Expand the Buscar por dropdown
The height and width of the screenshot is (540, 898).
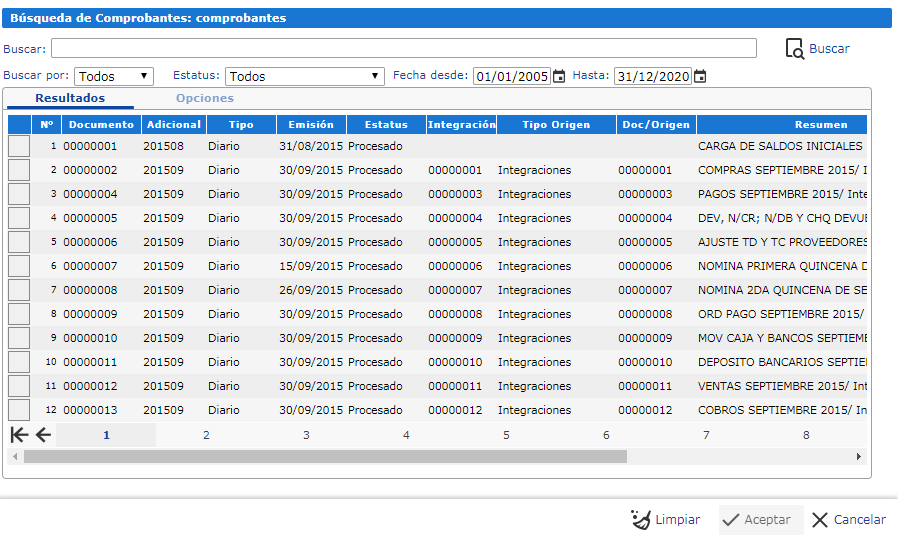[114, 76]
